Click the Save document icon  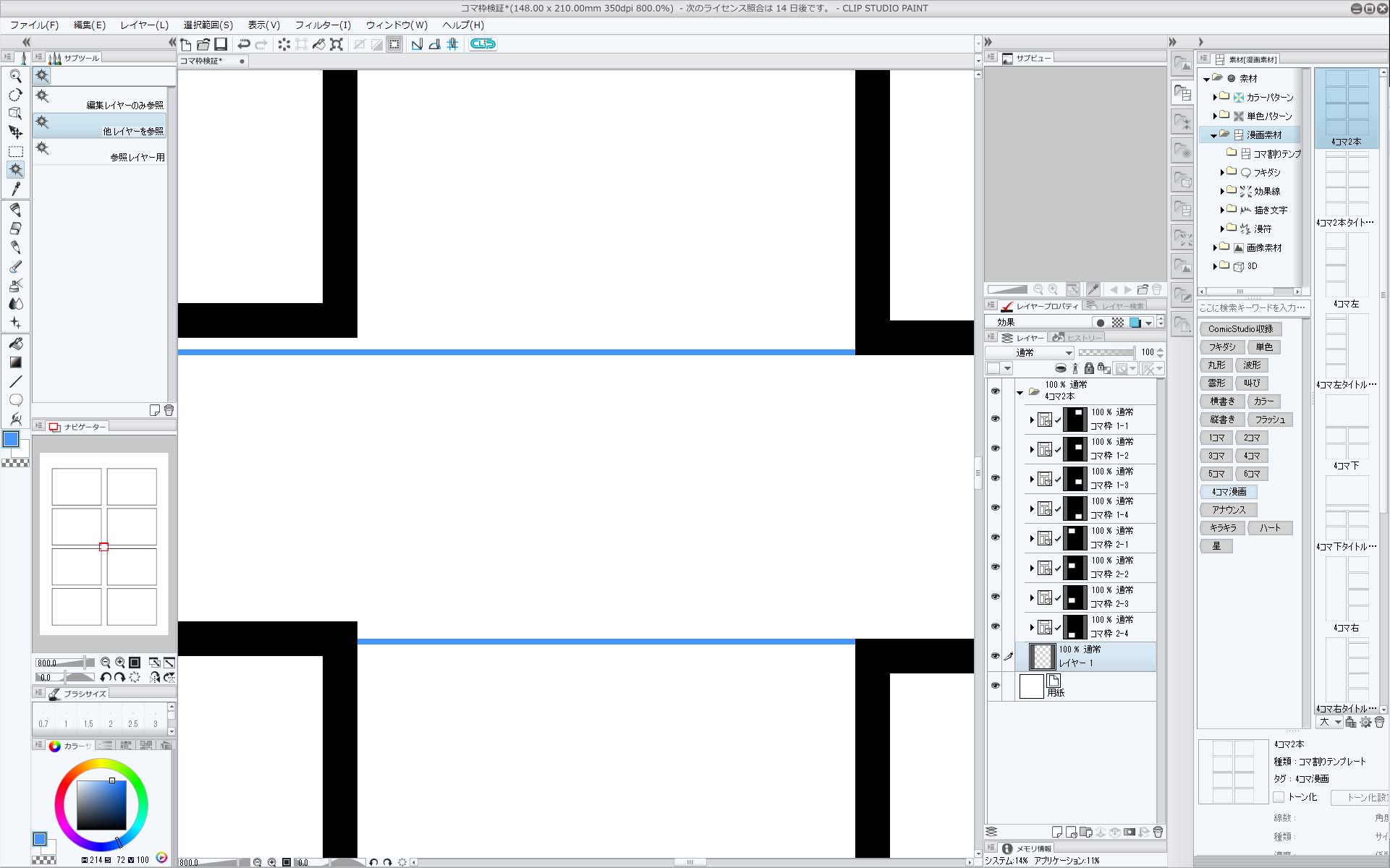tap(221, 44)
